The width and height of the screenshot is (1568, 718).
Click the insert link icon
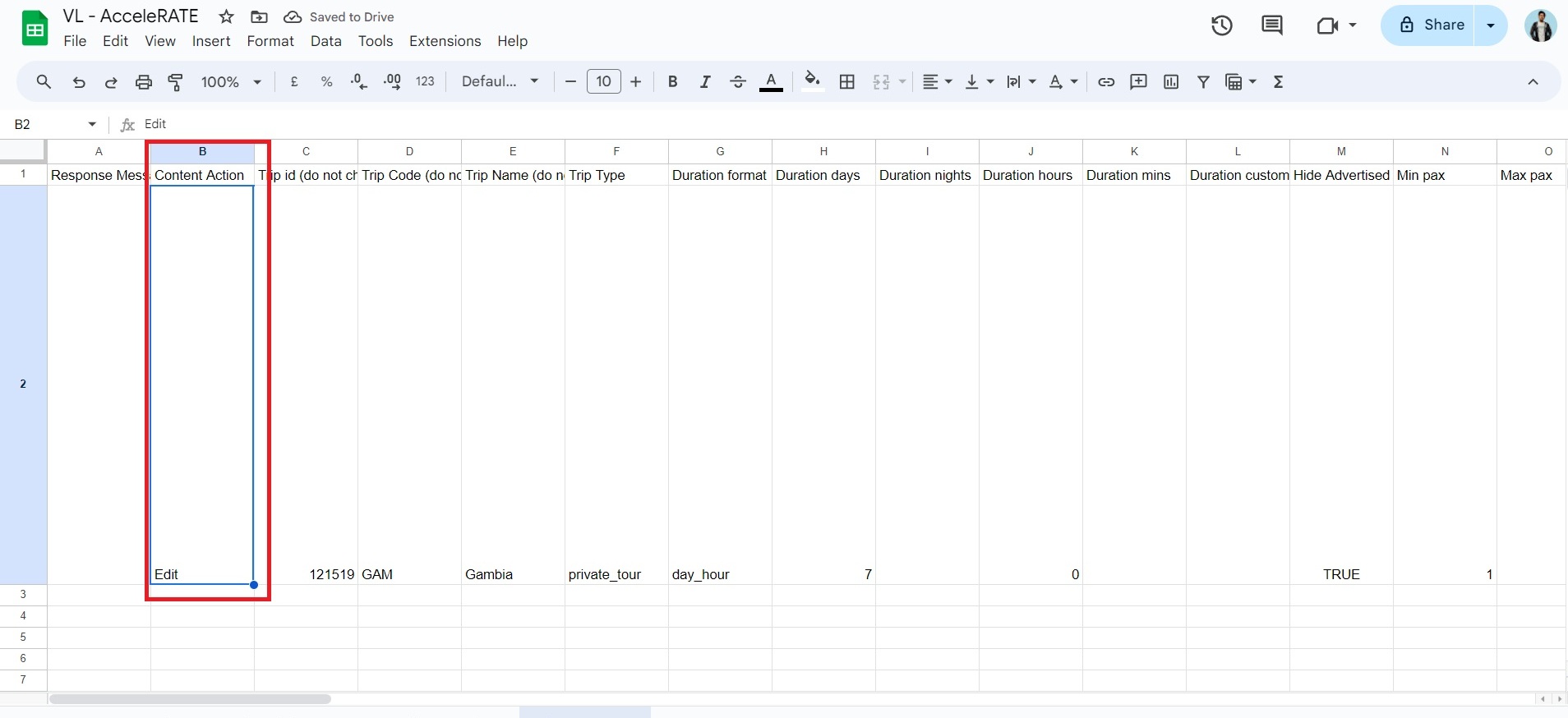(1106, 81)
